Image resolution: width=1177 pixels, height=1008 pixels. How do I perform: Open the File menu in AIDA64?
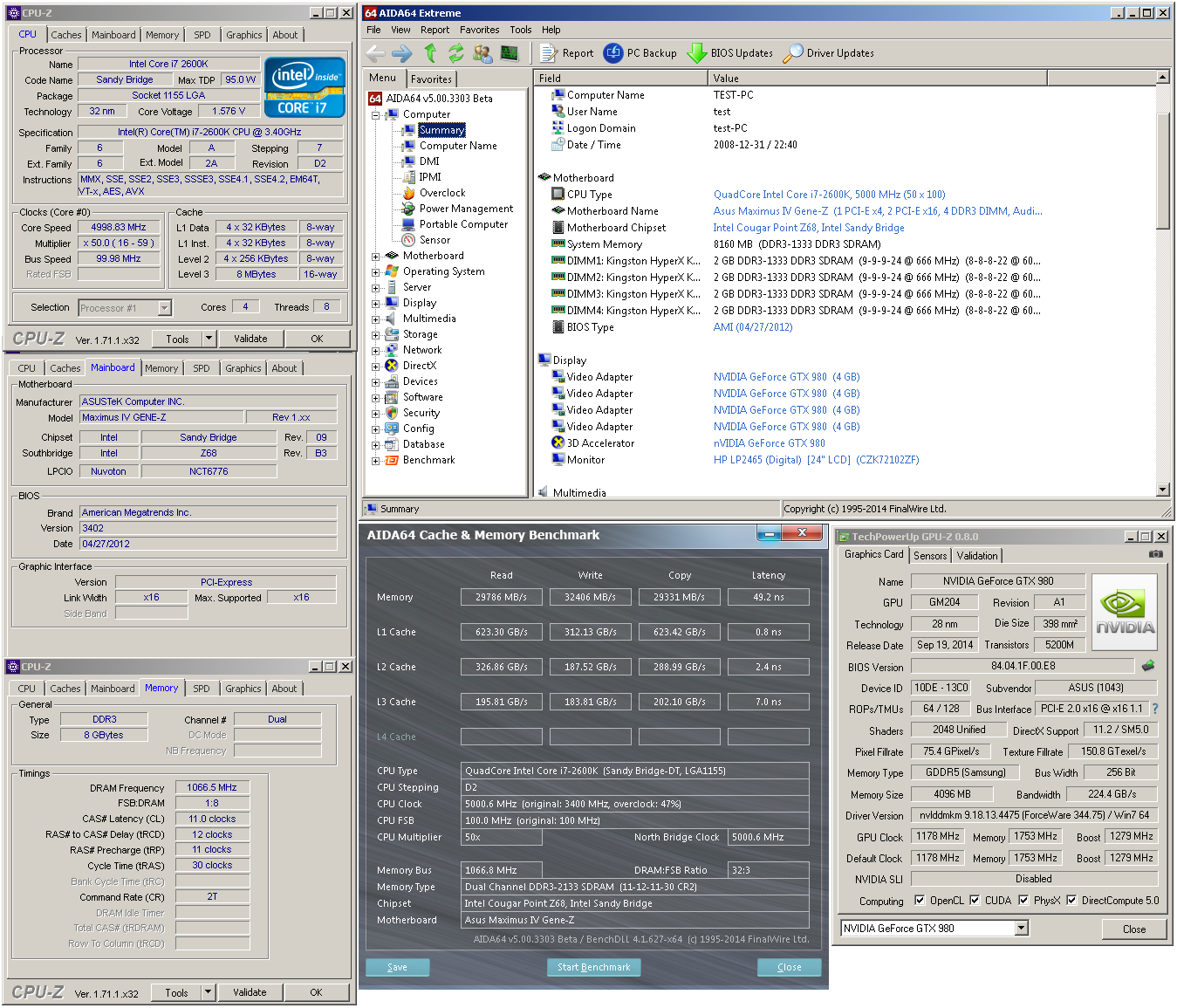pyautogui.click(x=373, y=30)
